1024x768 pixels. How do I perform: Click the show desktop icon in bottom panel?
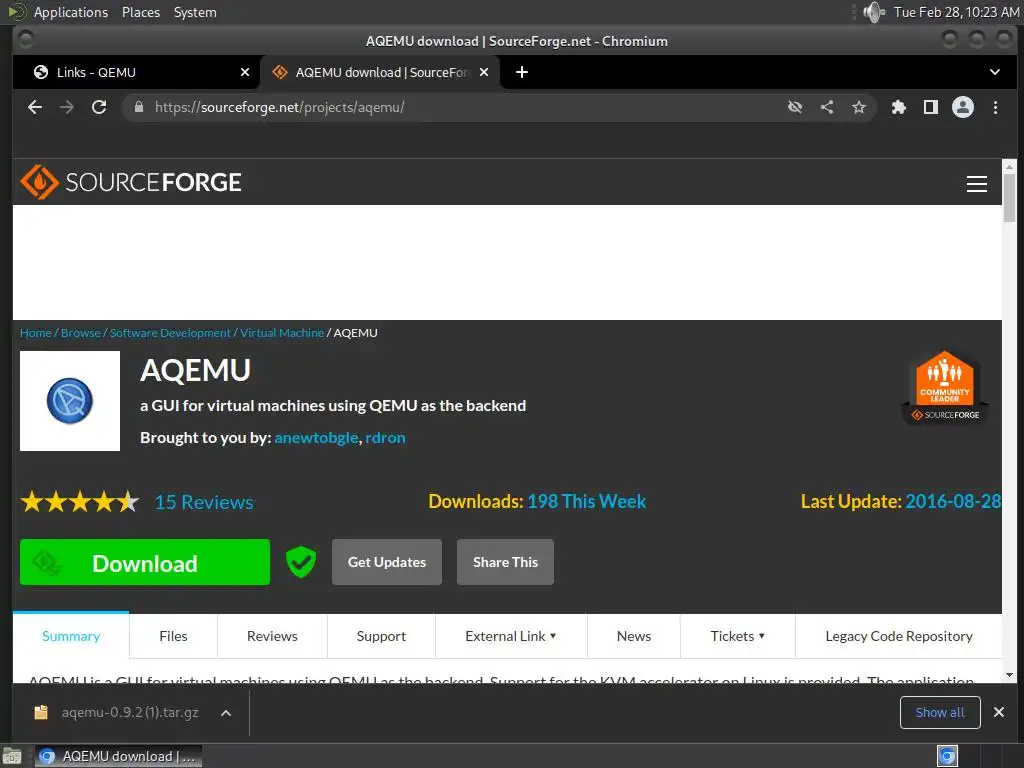click(12, 756)
